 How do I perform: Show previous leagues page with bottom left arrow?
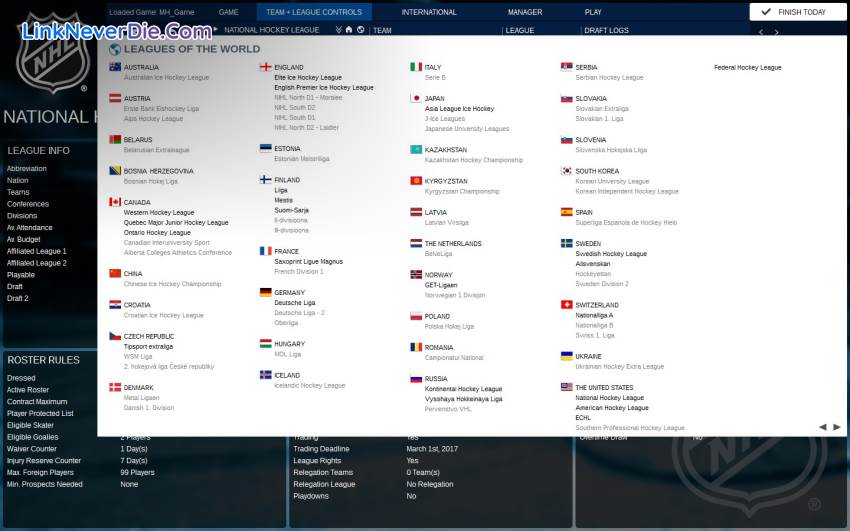(x=822, y=427)
